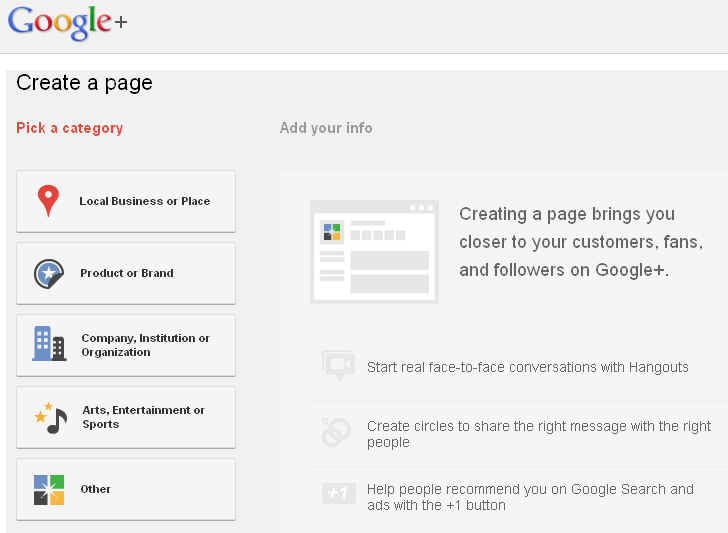Click the +1 button icon
The width and height of the screenshot is (728, 533).
pos(339,493)
